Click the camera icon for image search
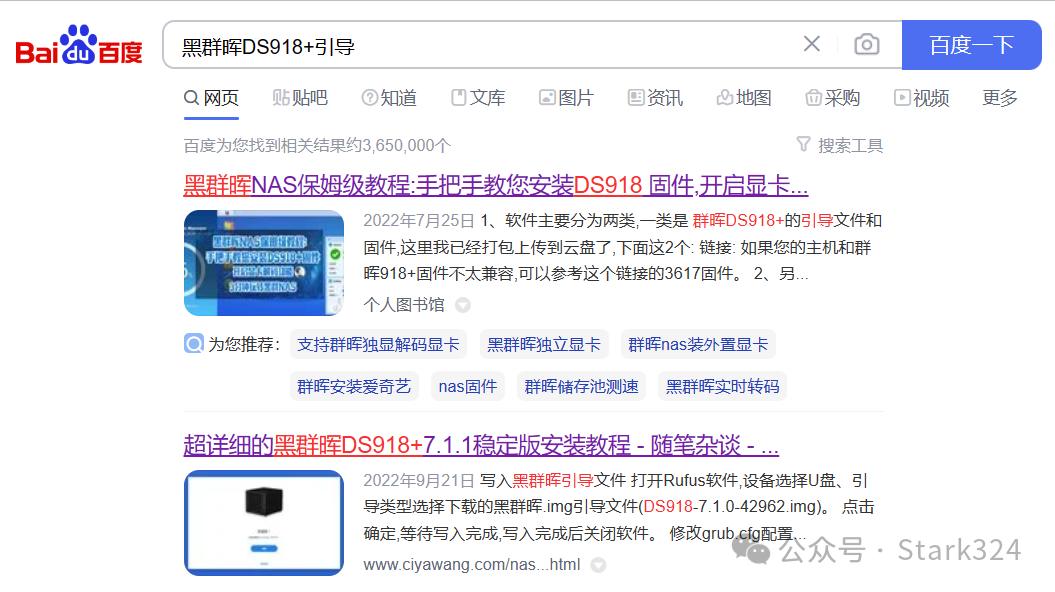The width and height of the screenshot is (1055, 592). (x=866, y=44)
